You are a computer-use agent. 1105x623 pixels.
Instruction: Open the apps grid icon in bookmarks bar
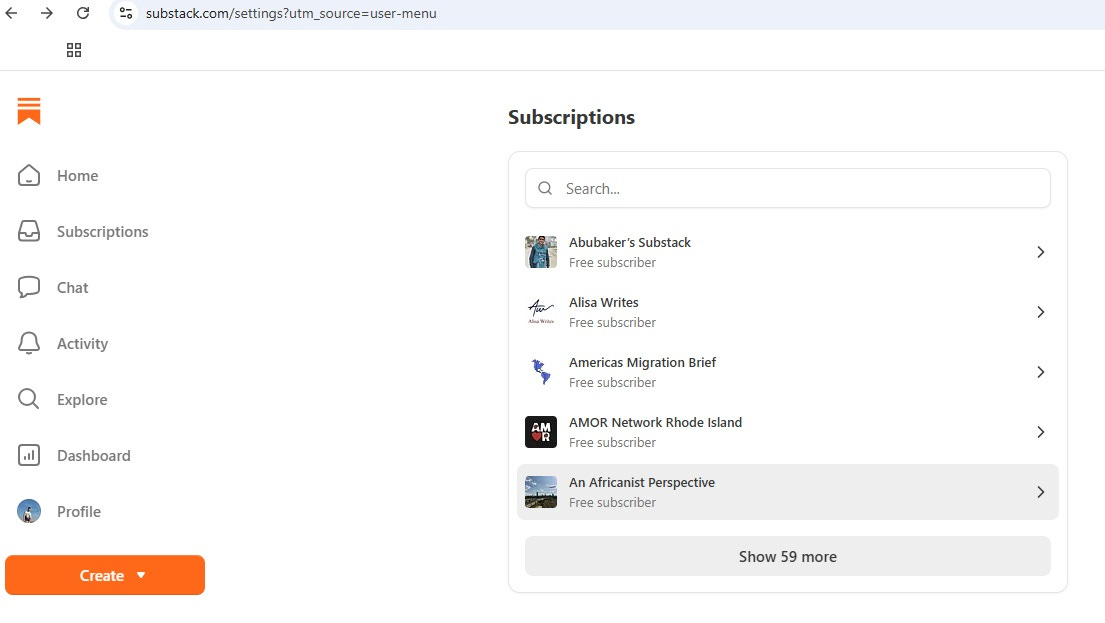pos(74,50)
